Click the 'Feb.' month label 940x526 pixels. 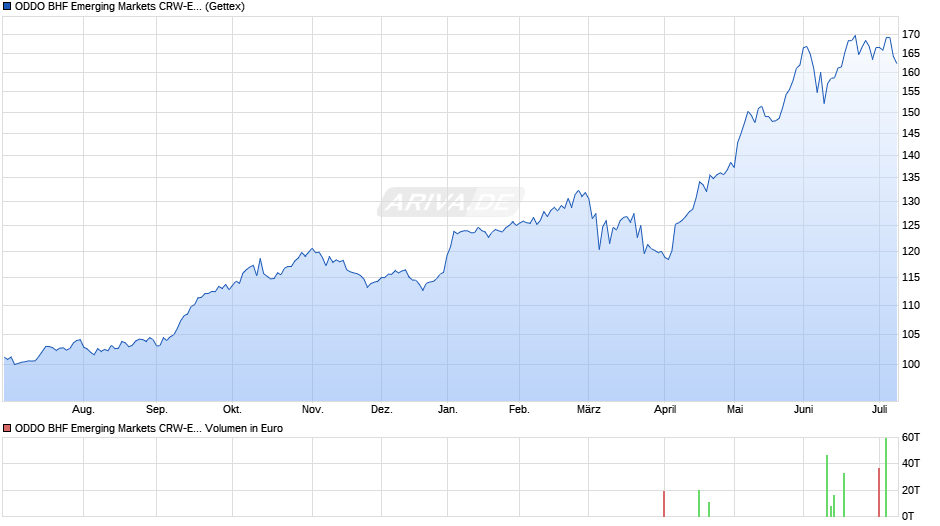(x=519, y=410)
